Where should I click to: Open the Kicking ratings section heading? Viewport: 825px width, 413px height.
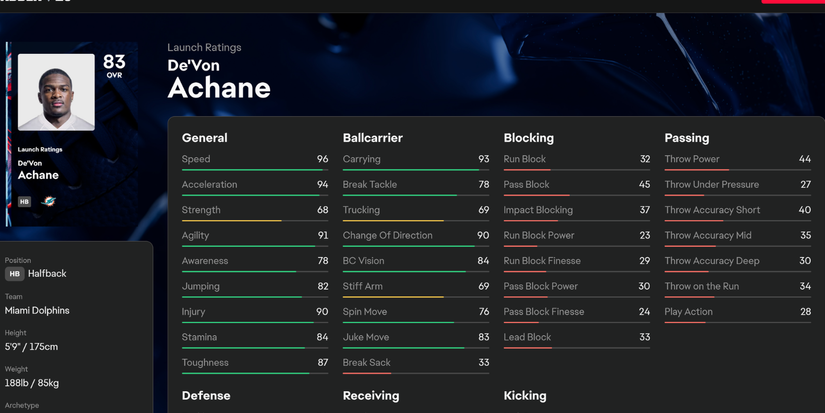(x=524, y=396)
